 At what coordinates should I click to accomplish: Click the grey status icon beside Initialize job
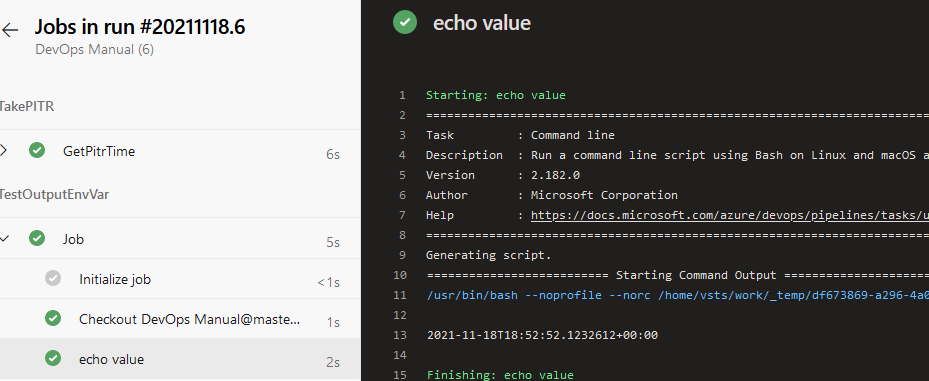point(53,278)
